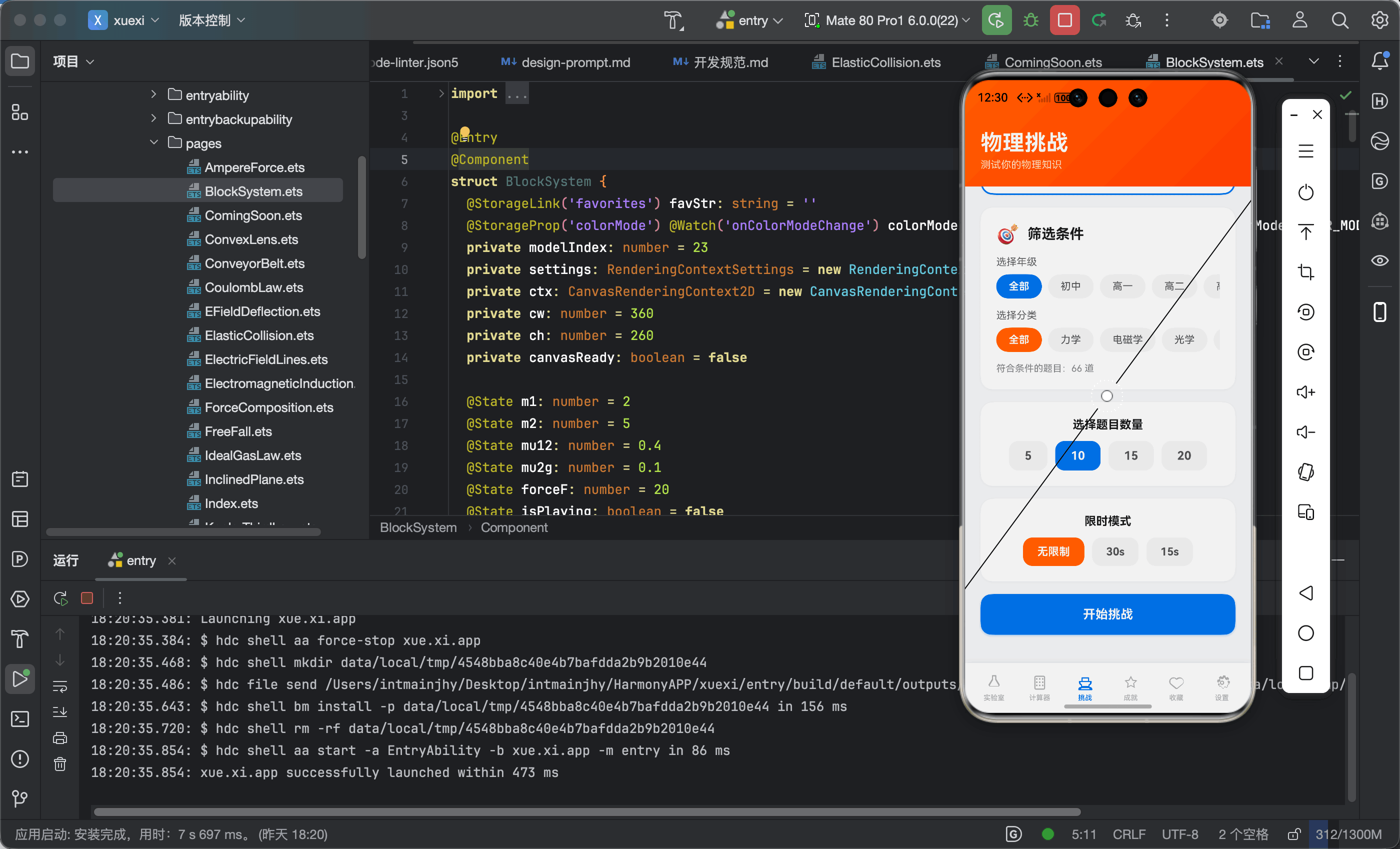This screenshot has height=849, width=1400.
Task: Open the 项目 view dropdown
Action: point(73,61)
